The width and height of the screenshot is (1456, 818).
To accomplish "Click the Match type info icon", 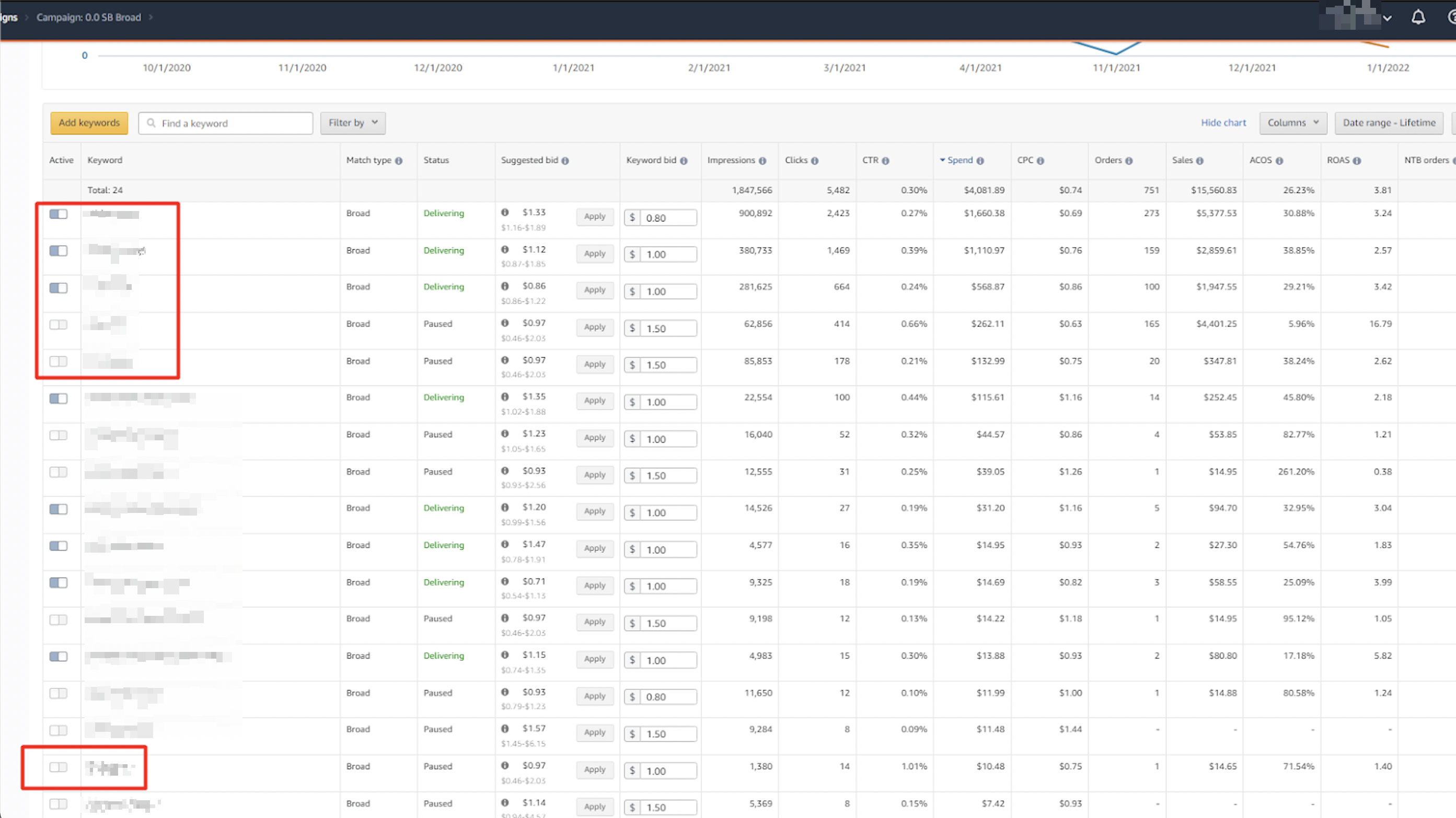I will pos(400,160).
